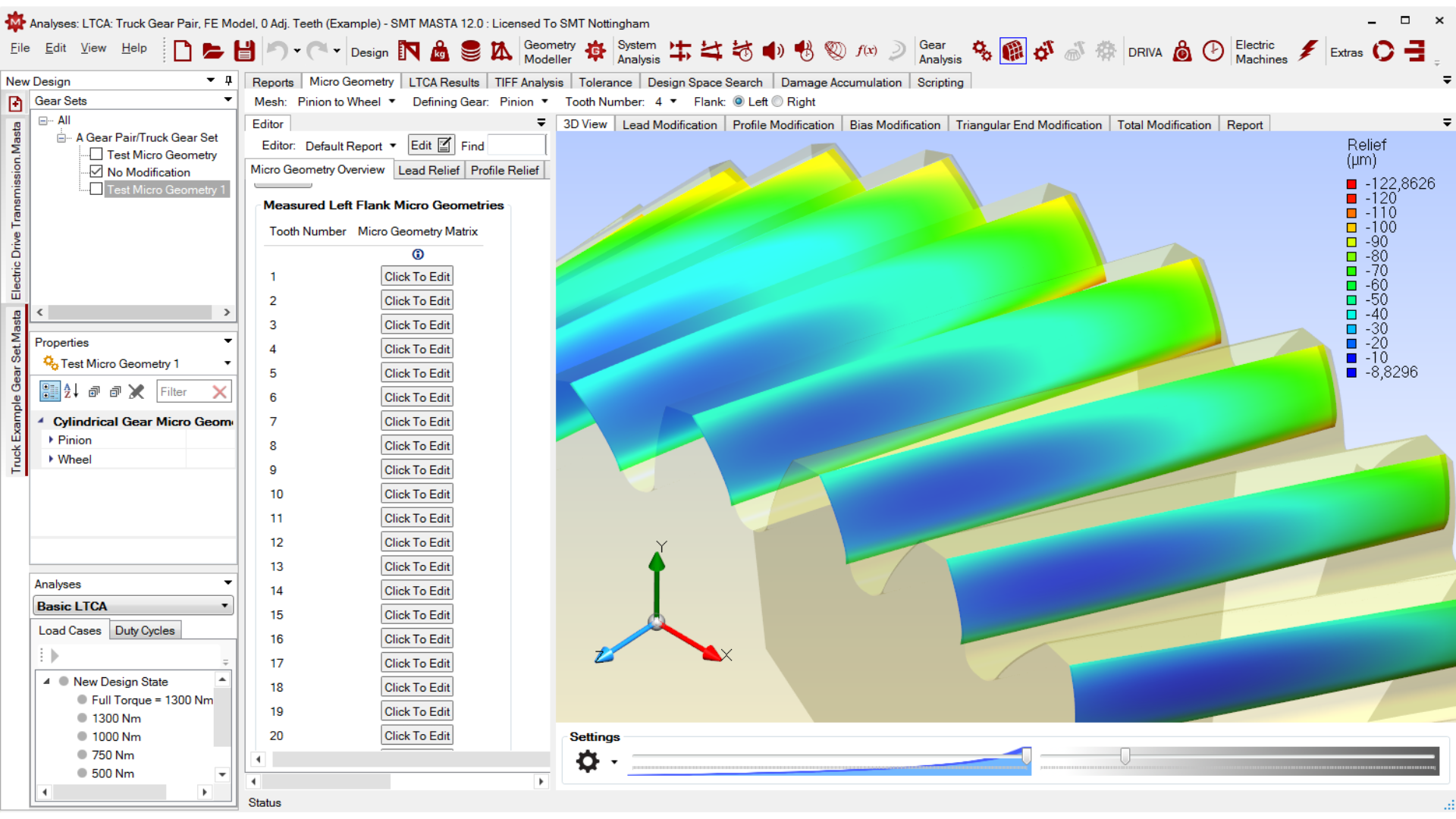Select the 1000 Nm load case
The image size is (1456, 819).
pyautogui.click(x=116, y=736)
